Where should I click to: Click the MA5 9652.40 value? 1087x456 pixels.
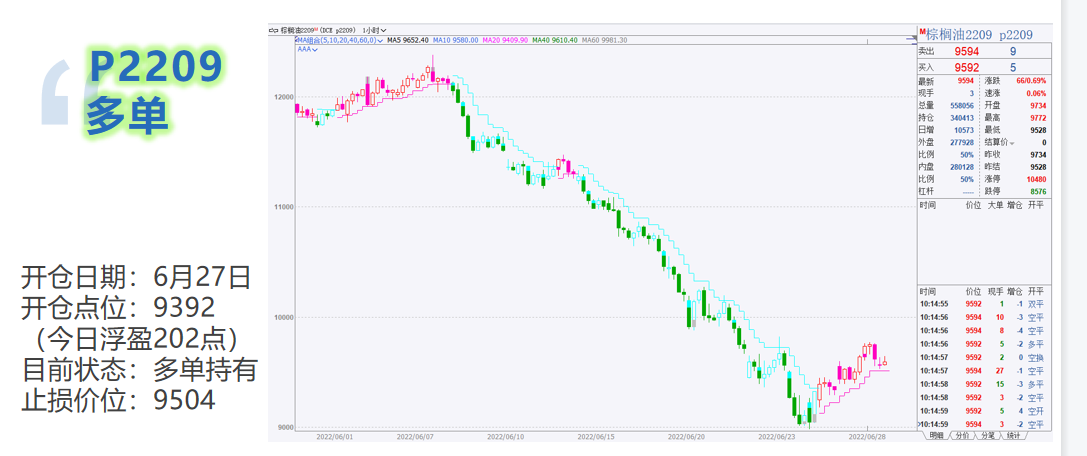(x=408, y=40)
